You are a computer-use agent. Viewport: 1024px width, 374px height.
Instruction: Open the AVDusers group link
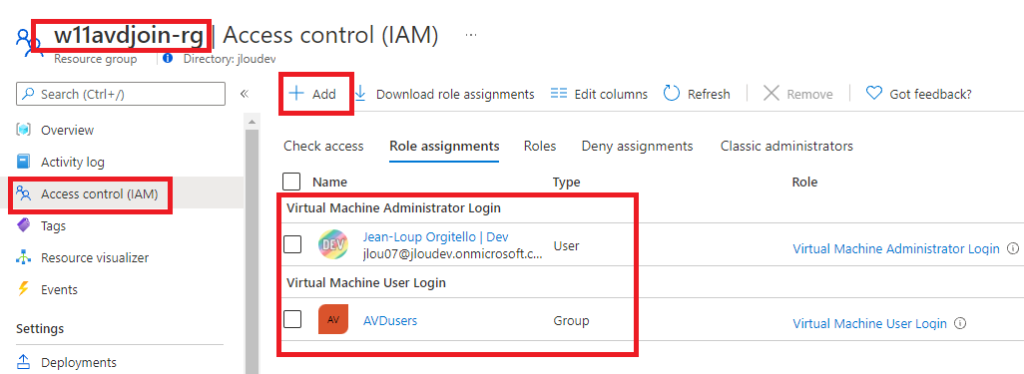click(x=390, y=320)
